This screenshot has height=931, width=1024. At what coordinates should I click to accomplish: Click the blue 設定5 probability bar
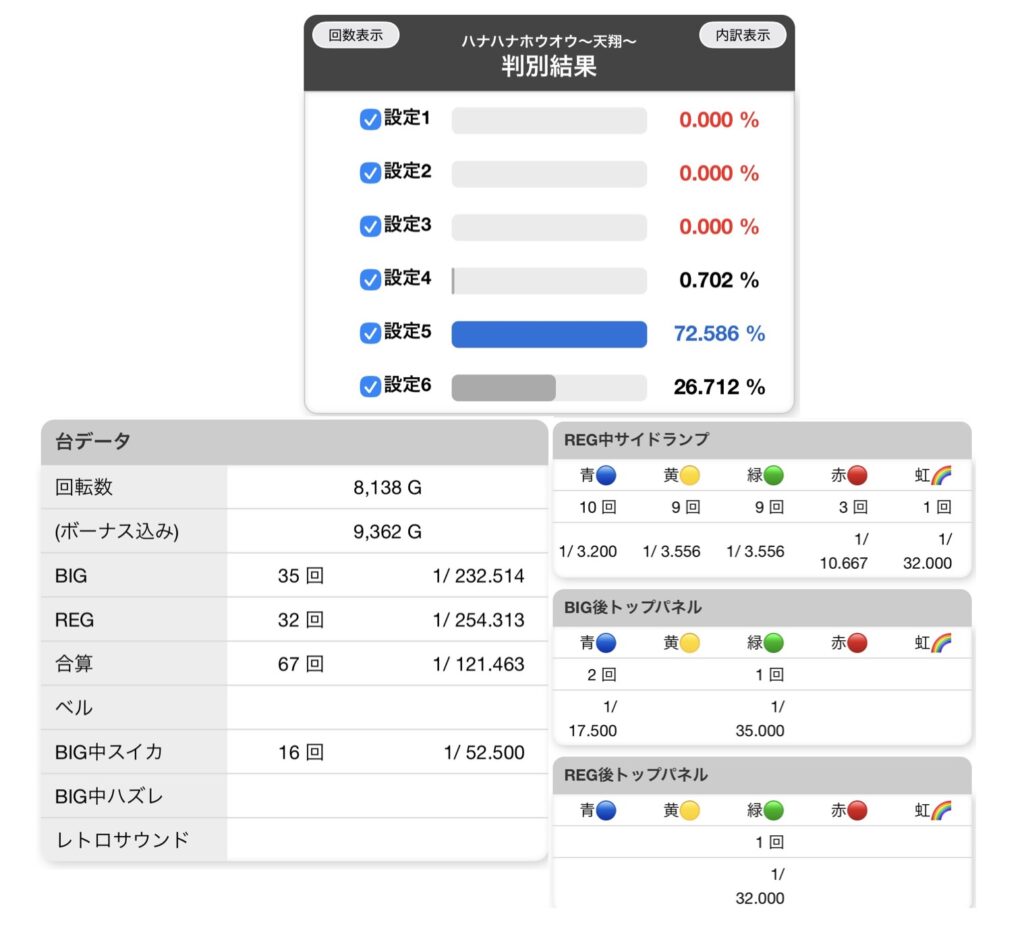coord(549,334)
